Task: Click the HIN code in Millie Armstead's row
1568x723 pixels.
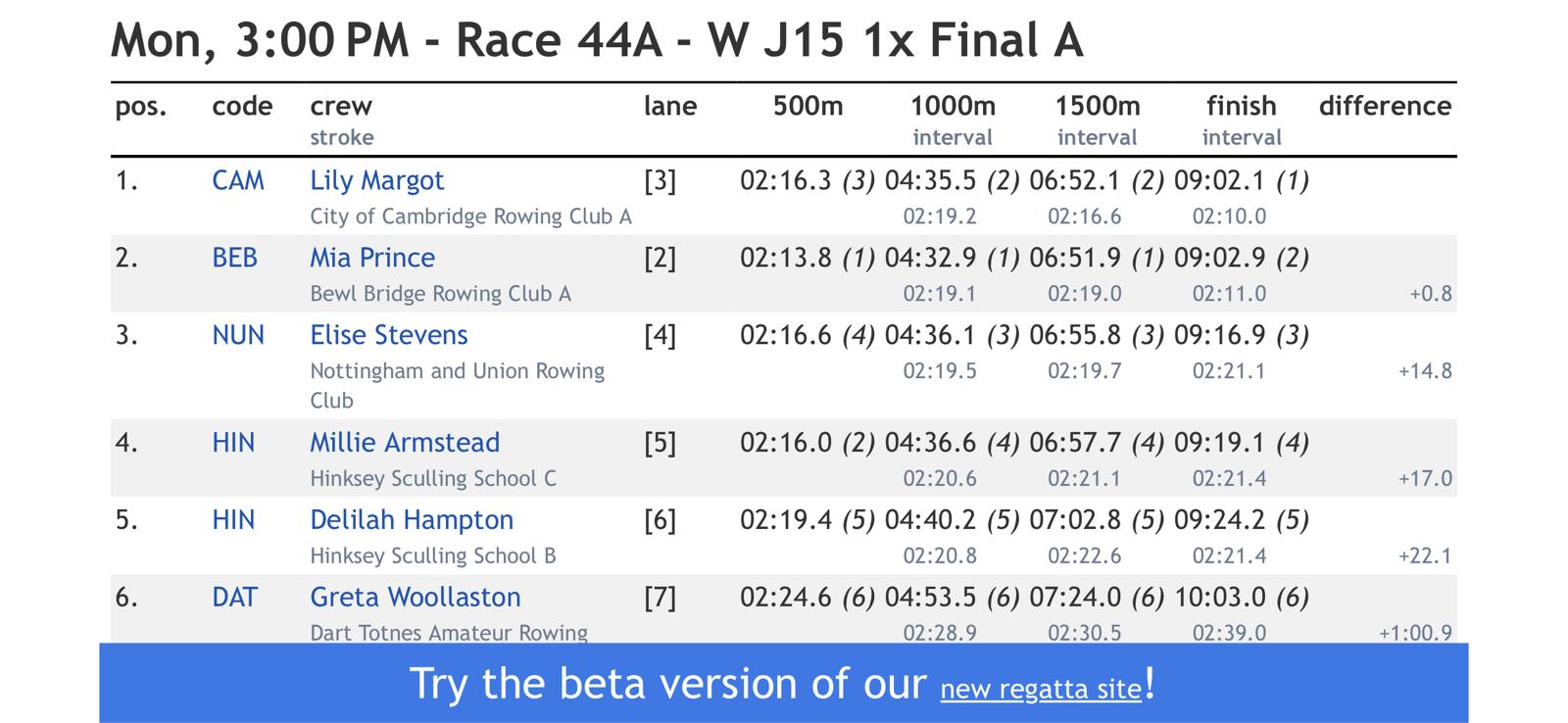Action: tap(233, 443)
